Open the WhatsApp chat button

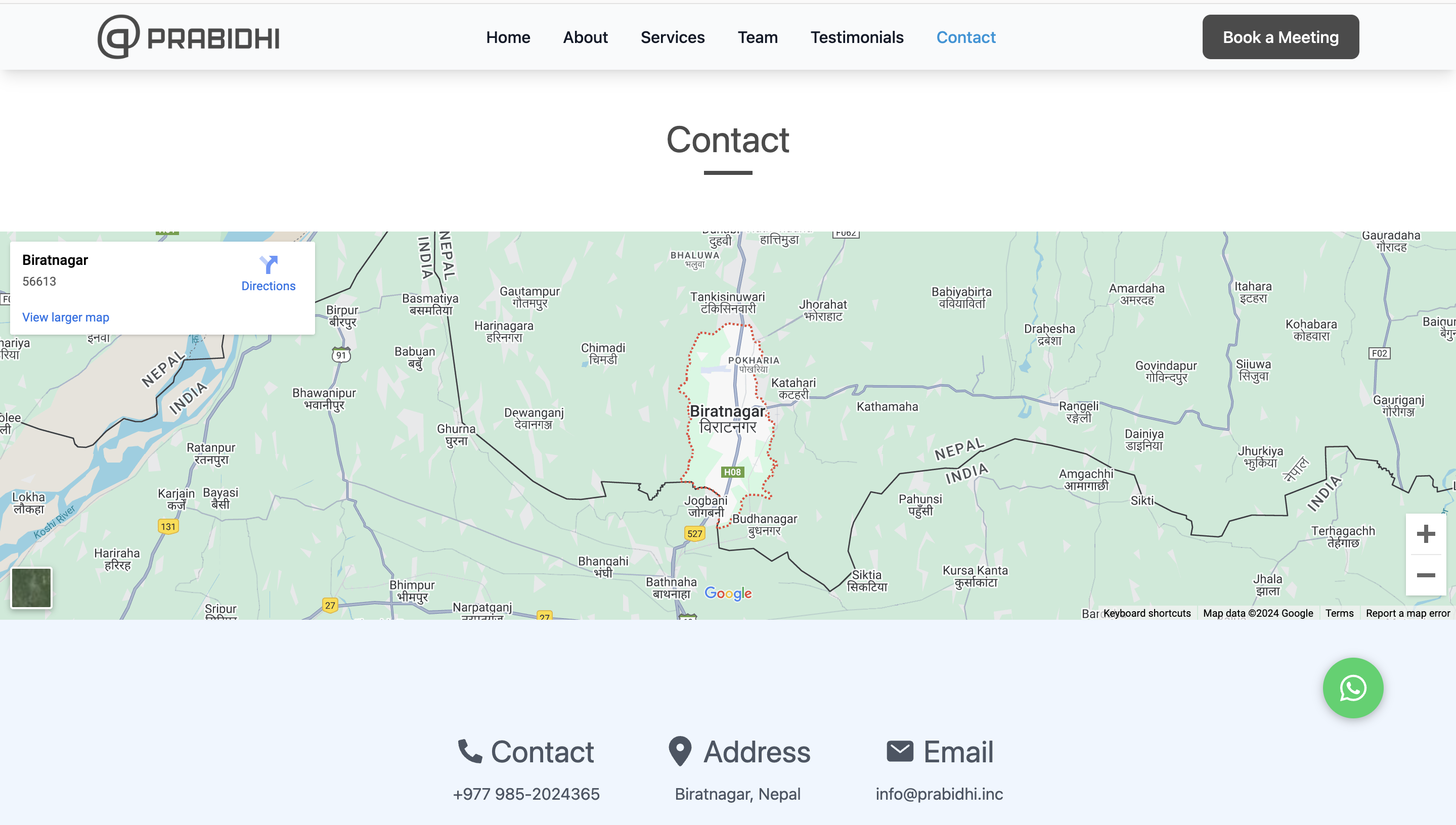pos(1352,688)
